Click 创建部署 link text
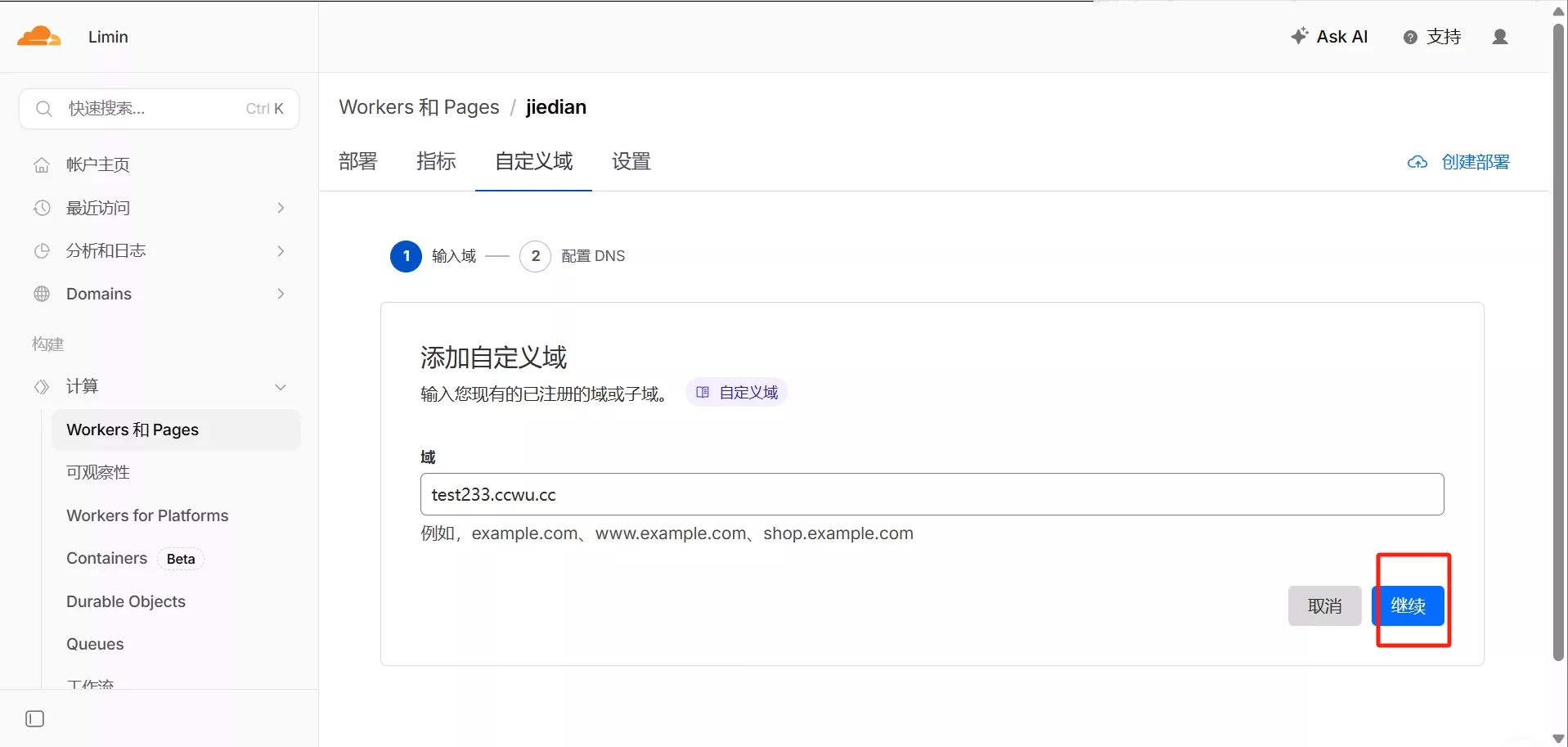Viewport: 1568px width, 747px height. pyautogui.click(x=1476, y=162)
